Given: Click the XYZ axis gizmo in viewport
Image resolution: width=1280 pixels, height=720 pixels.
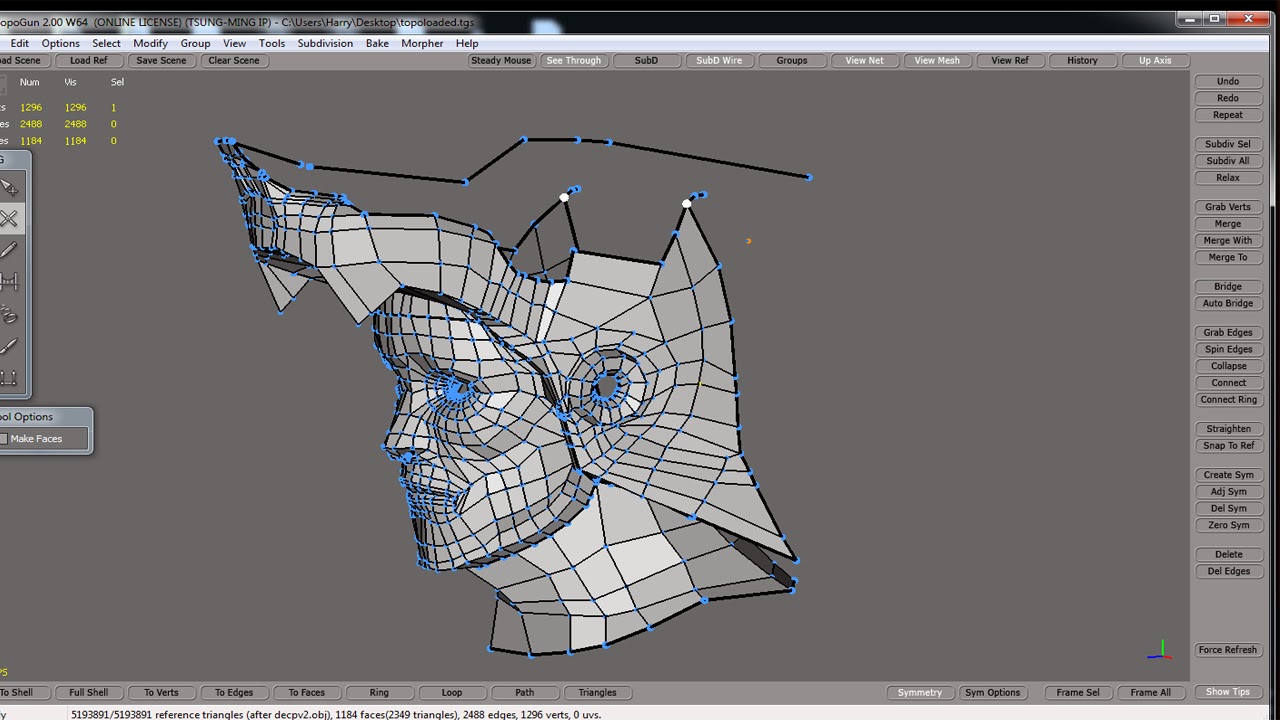Looking at the screenshot, I should pyautogui.click(x=1160, y=652).
